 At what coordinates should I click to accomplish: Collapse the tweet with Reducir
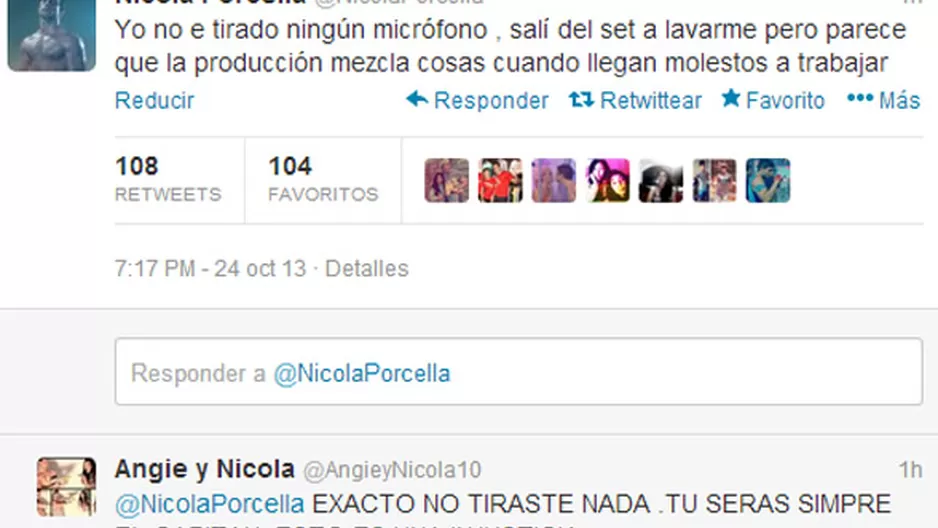pos(154,100)
